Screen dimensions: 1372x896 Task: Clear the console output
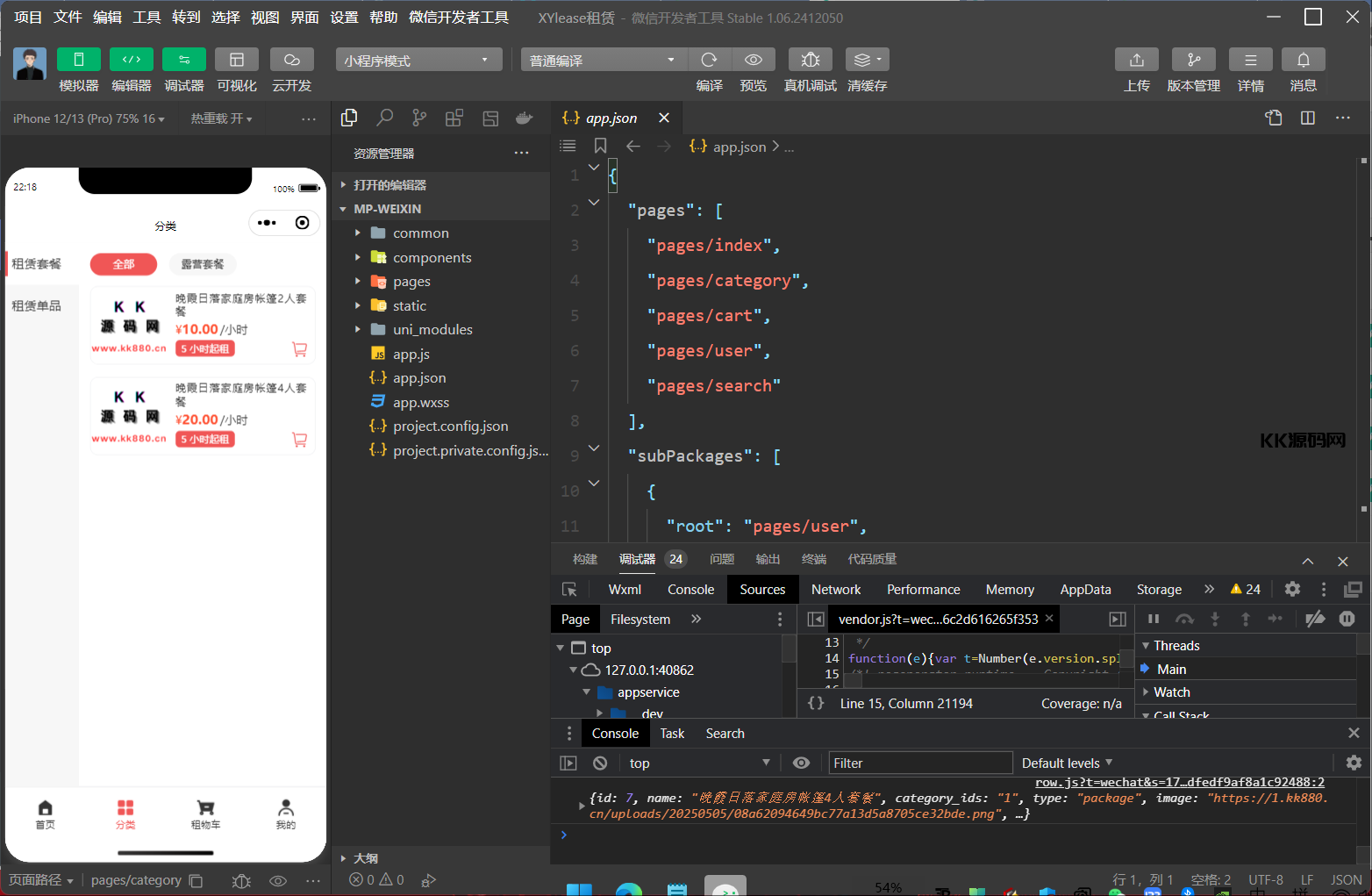[600, 763]
